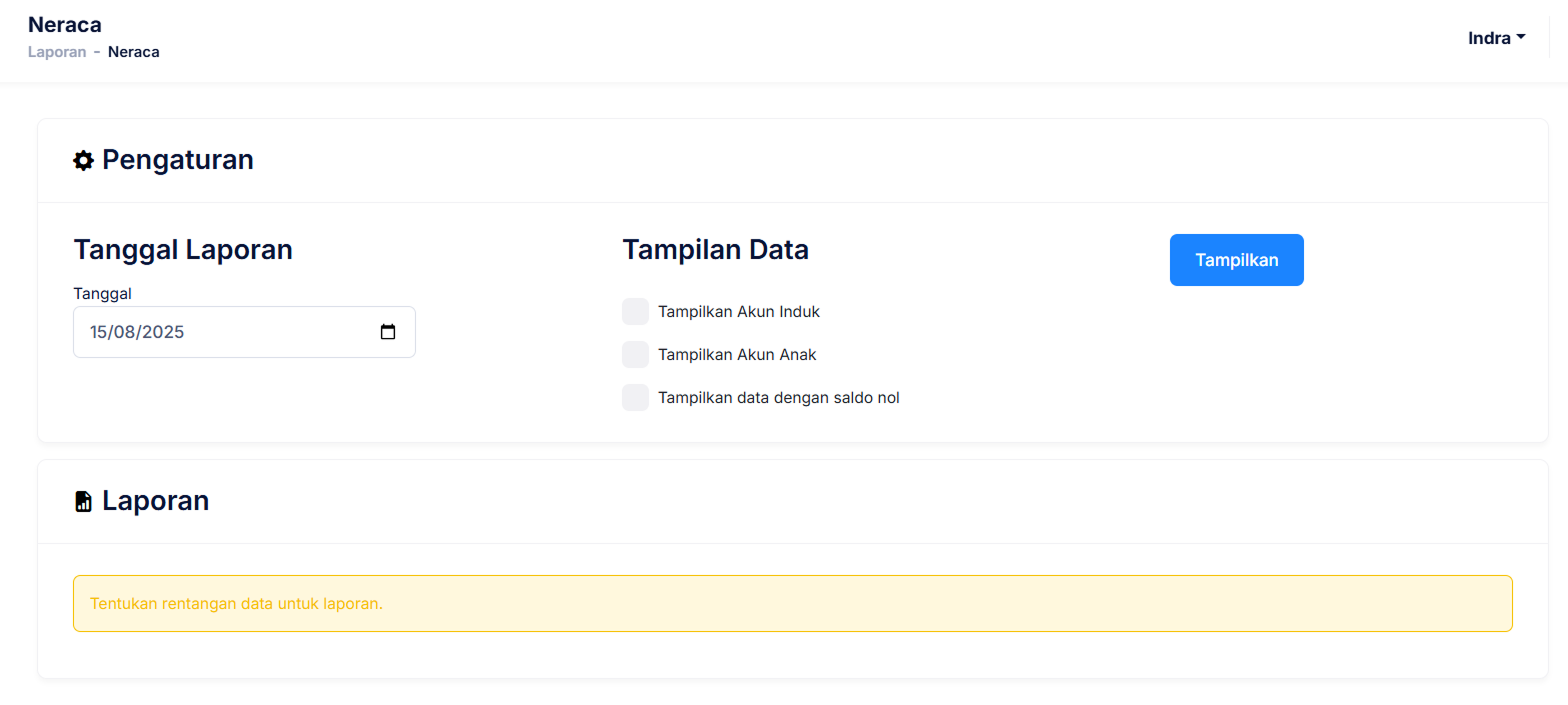Open the calendar picker in Tanggal field

coord(388,332)
